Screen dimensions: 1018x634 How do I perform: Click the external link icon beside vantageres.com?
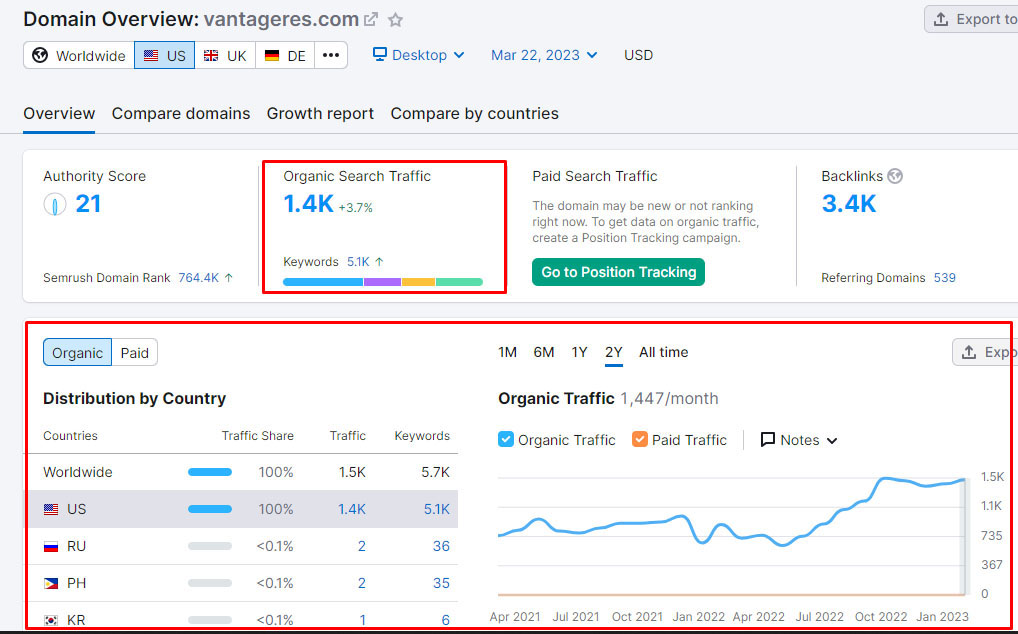pos(372,20)
